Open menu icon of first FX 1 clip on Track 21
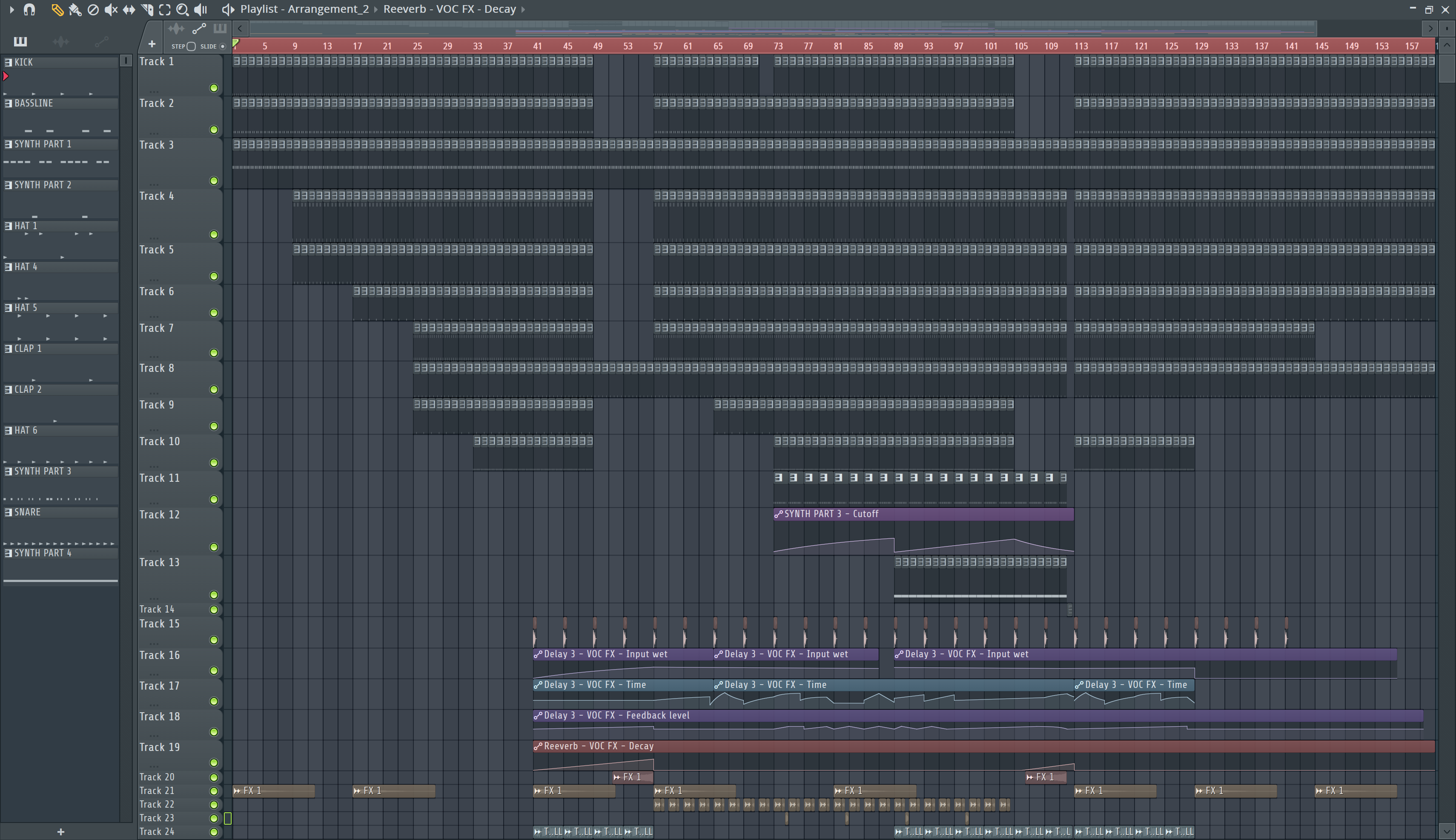 click(237, 791)
